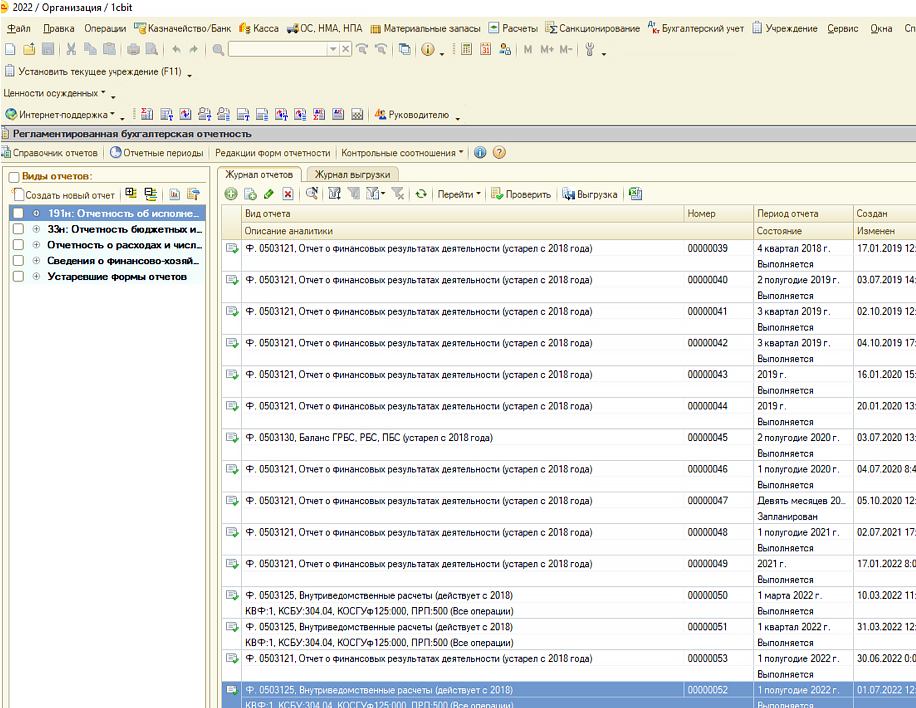Click the main toolbar search input field
916x708 pixels.
tap(278, 50)
